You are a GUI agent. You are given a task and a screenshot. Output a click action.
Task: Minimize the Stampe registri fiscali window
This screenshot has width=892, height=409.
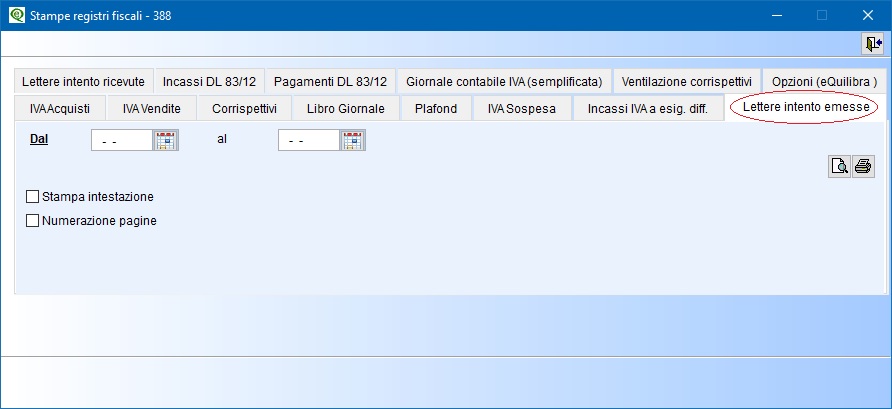777,15
